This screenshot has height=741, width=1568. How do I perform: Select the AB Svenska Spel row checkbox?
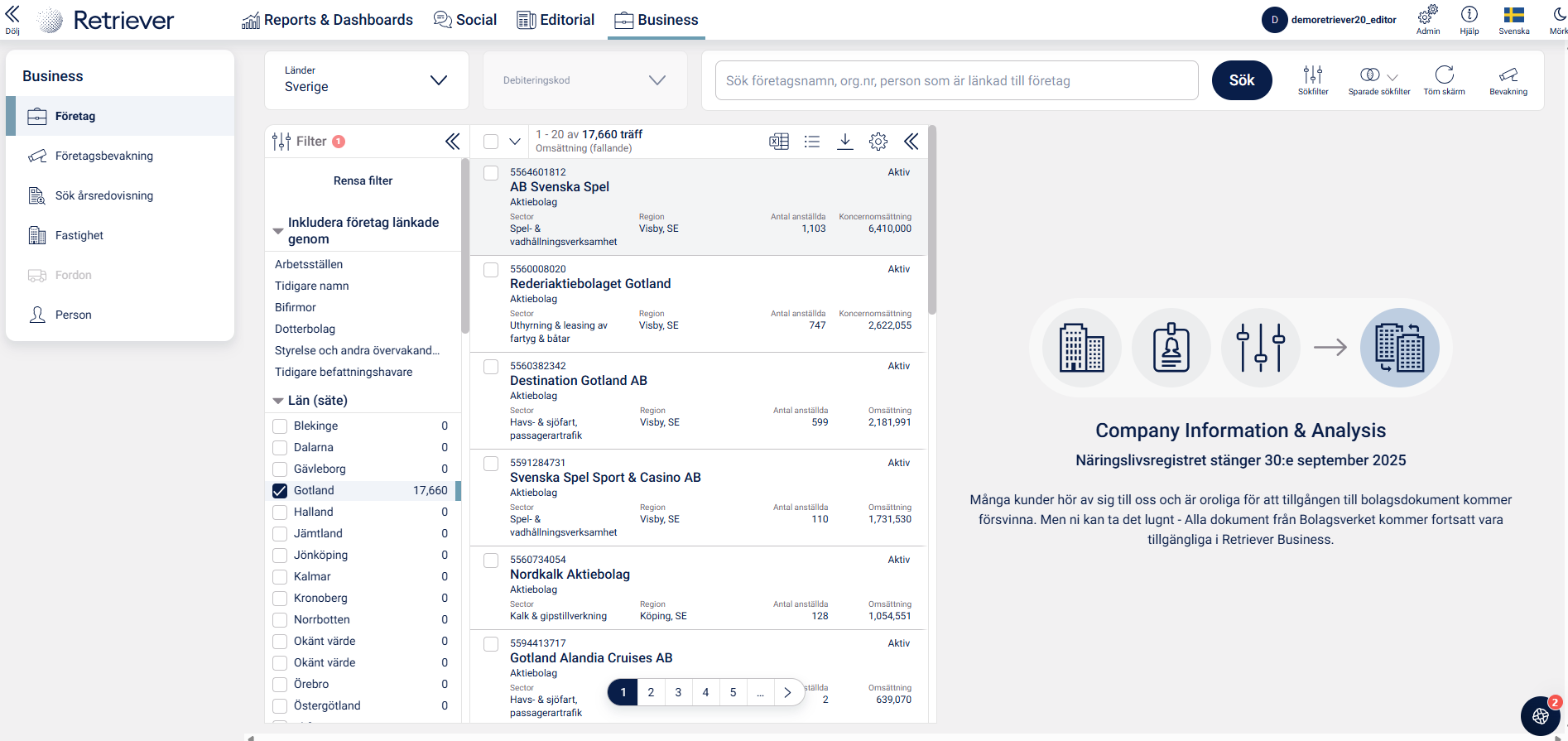(x=491, y=173)
